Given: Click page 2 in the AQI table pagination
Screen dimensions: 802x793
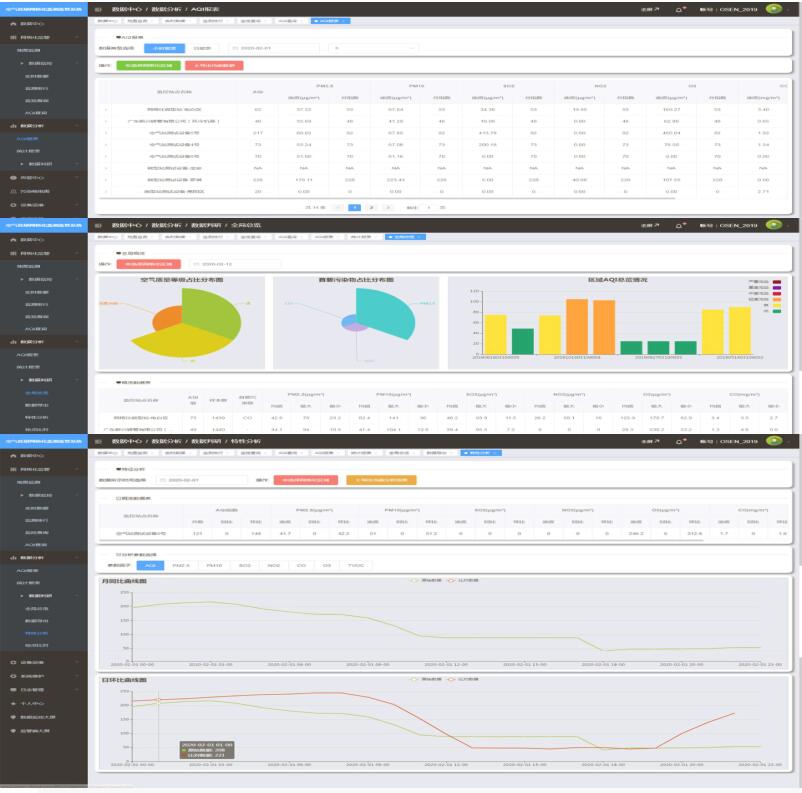Looking at the screenshot, I should (x=370, y=206).
